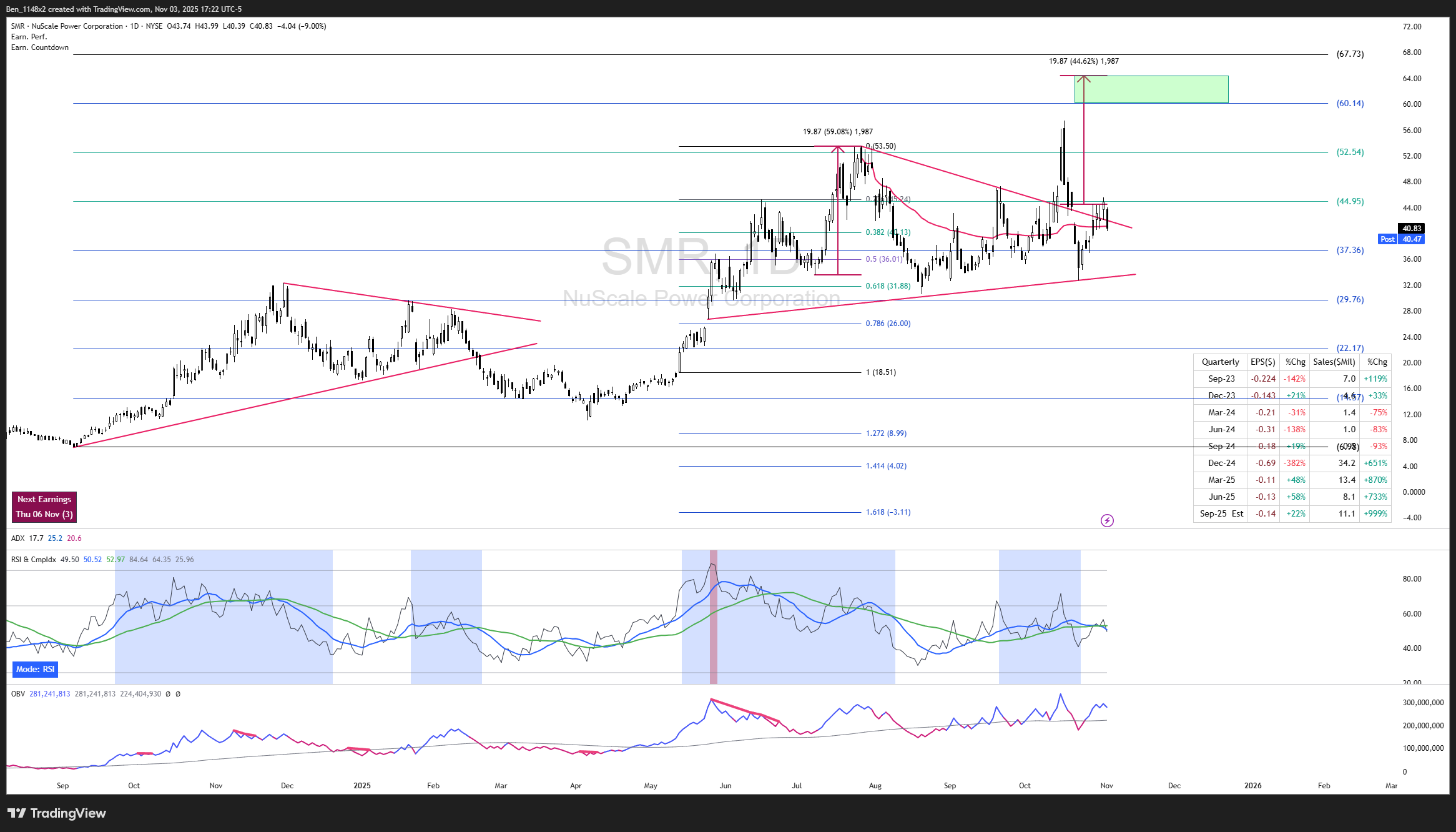Click the (60.14) horizontal line price label
Image resolution: width=1456 pixels, height=832 pixels.
click(x=1350, y=104)
